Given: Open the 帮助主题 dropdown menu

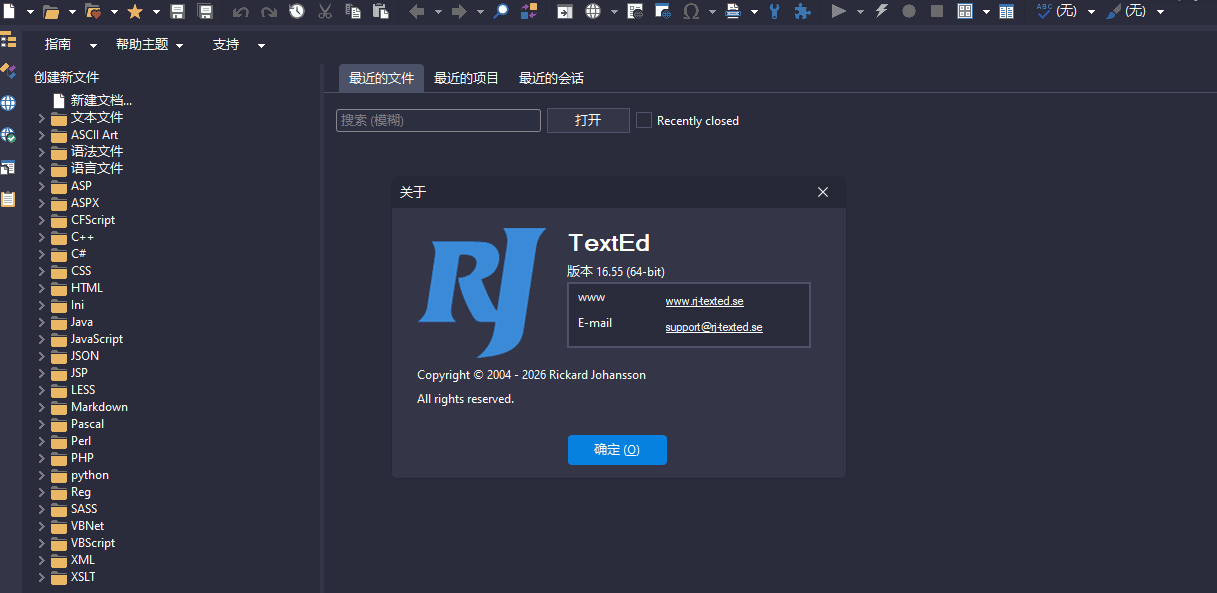Looking at the screenshot, I should click(x=149, y=45).
